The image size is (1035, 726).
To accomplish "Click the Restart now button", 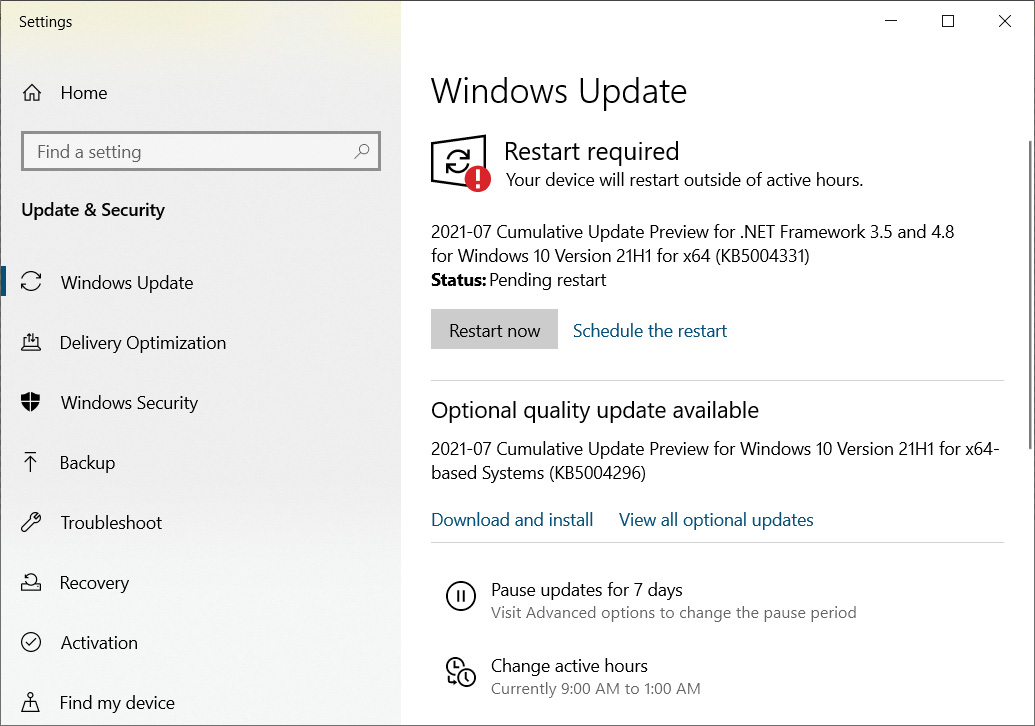I will tap(494, 329).
